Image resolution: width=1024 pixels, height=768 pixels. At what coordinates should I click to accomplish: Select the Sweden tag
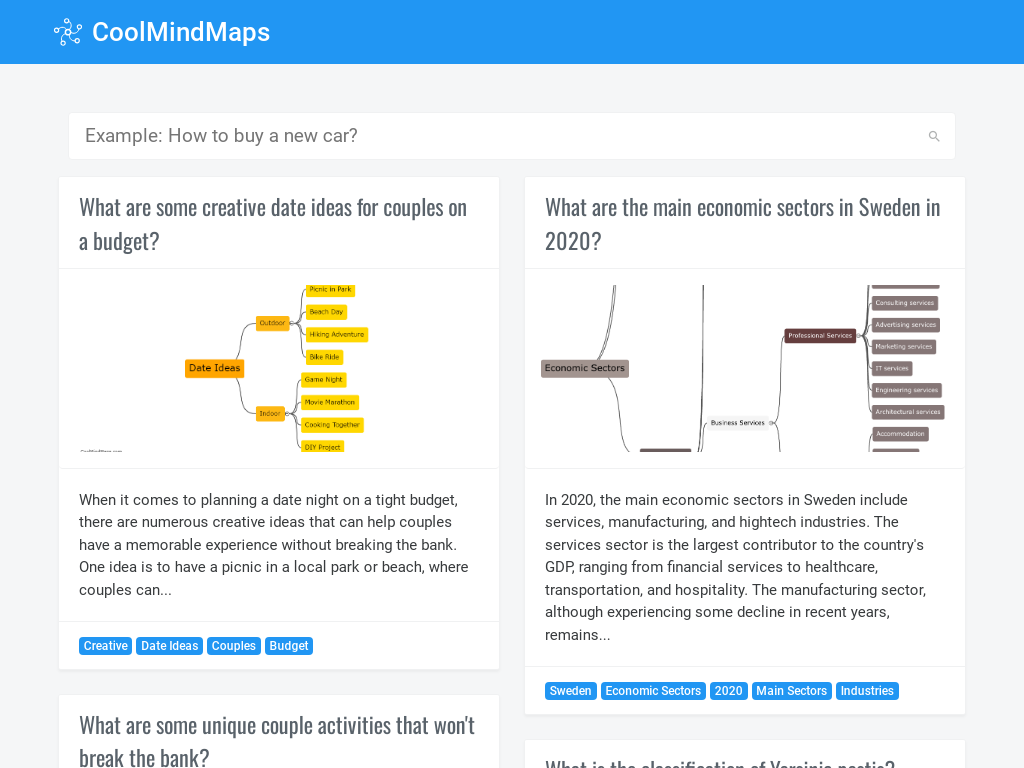[571, 691]
